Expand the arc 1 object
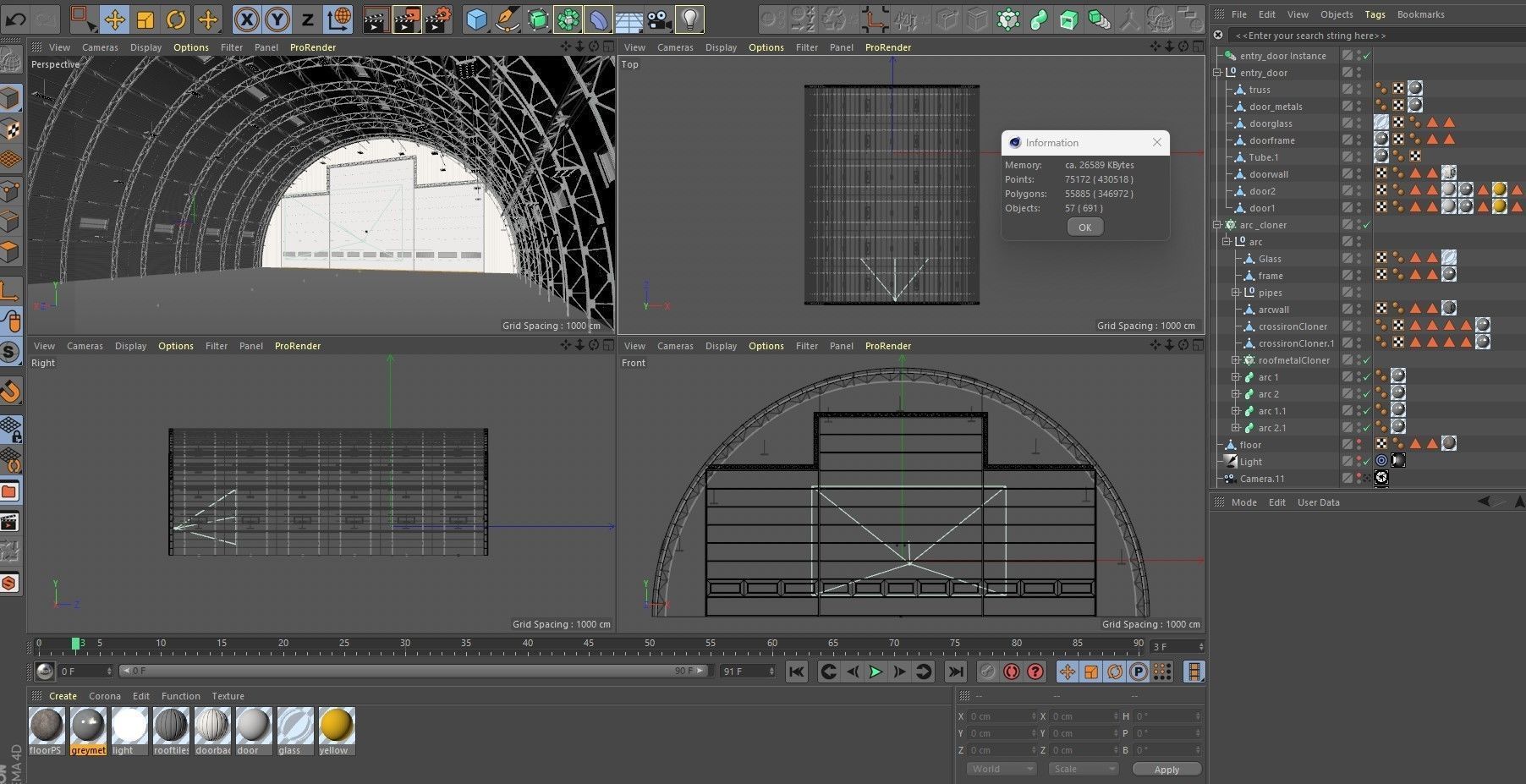Screen dimensions: 1526x784 point(1236,377)
